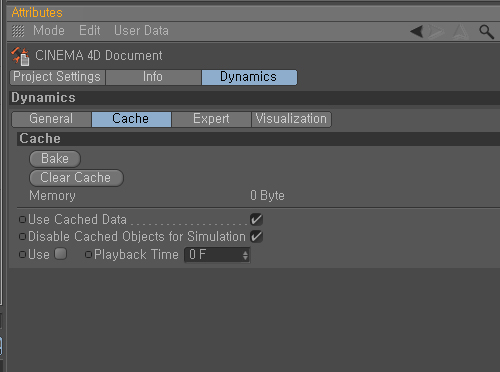Go forward with the right arrow icon
The height and width of the screenshot is (372, 500).
pyautogui.click(x=436, y=32)
